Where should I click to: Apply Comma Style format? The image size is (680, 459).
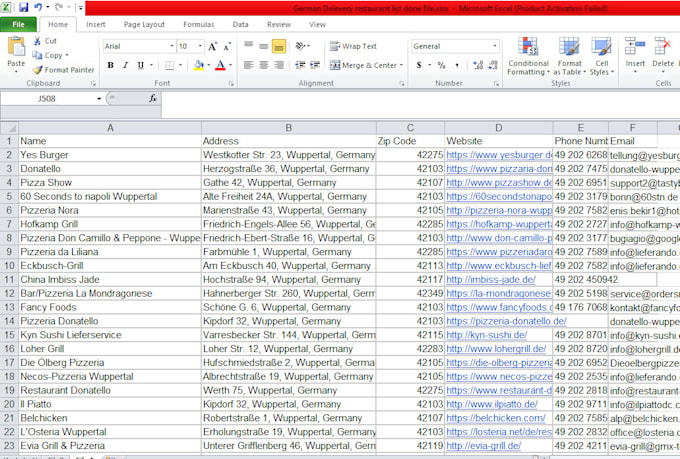pos(457,65)
